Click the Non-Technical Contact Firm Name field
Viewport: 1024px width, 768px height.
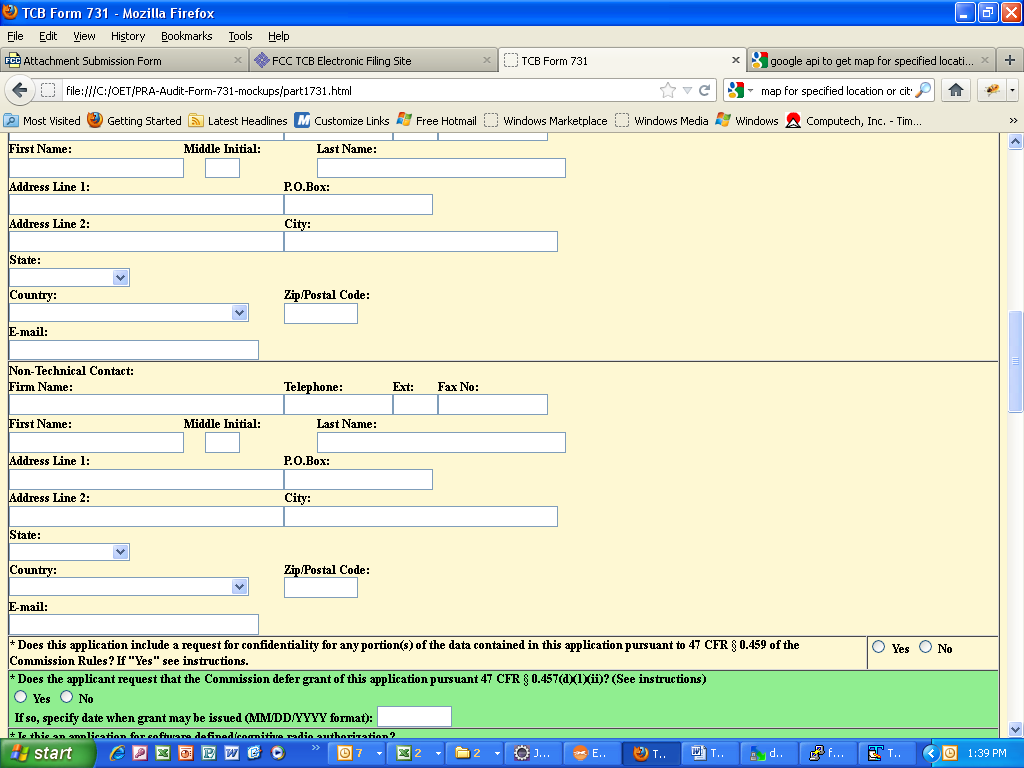tap(146, 404)
